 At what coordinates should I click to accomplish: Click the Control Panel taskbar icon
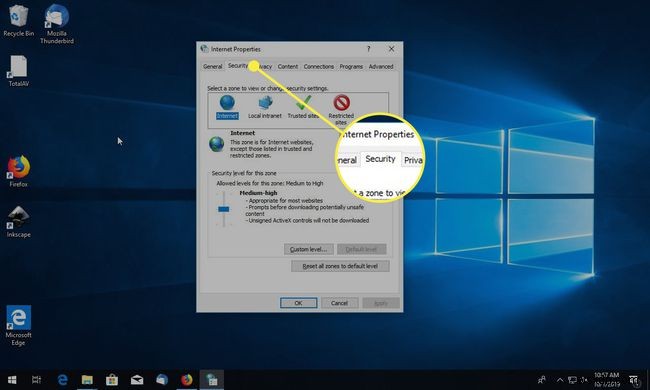[x=212, y=380]
